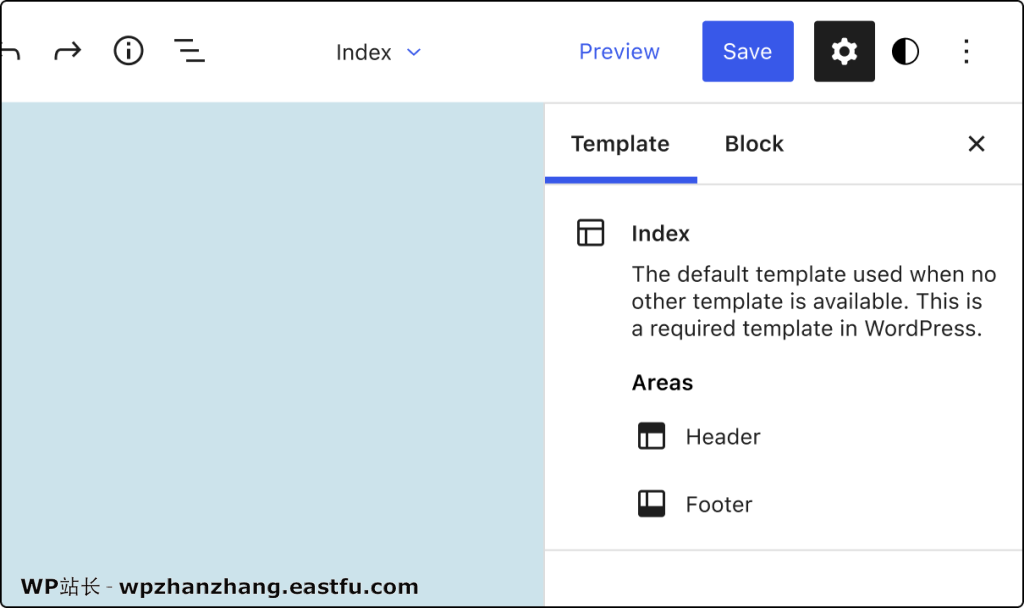Click the Index template name in top bar

pos(364,52)
